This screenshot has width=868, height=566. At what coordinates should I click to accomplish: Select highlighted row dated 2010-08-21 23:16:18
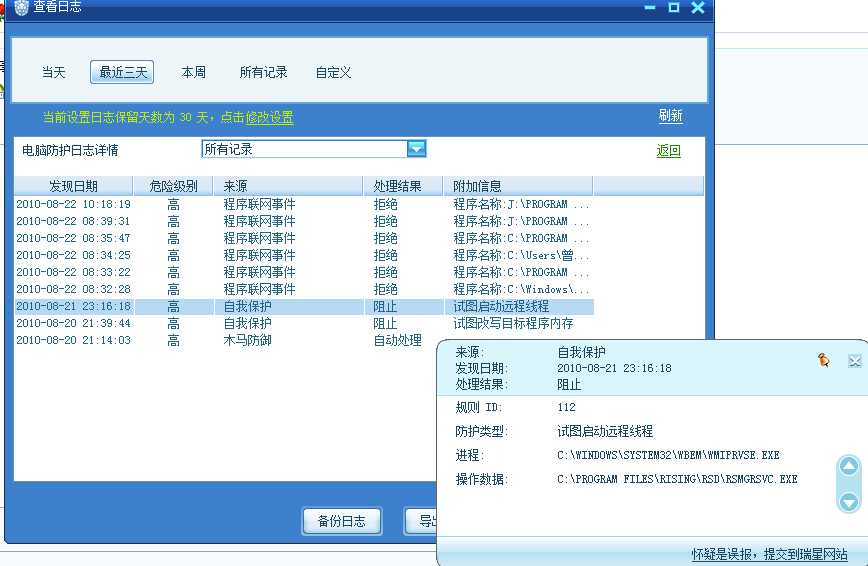(x=304, y=306)
